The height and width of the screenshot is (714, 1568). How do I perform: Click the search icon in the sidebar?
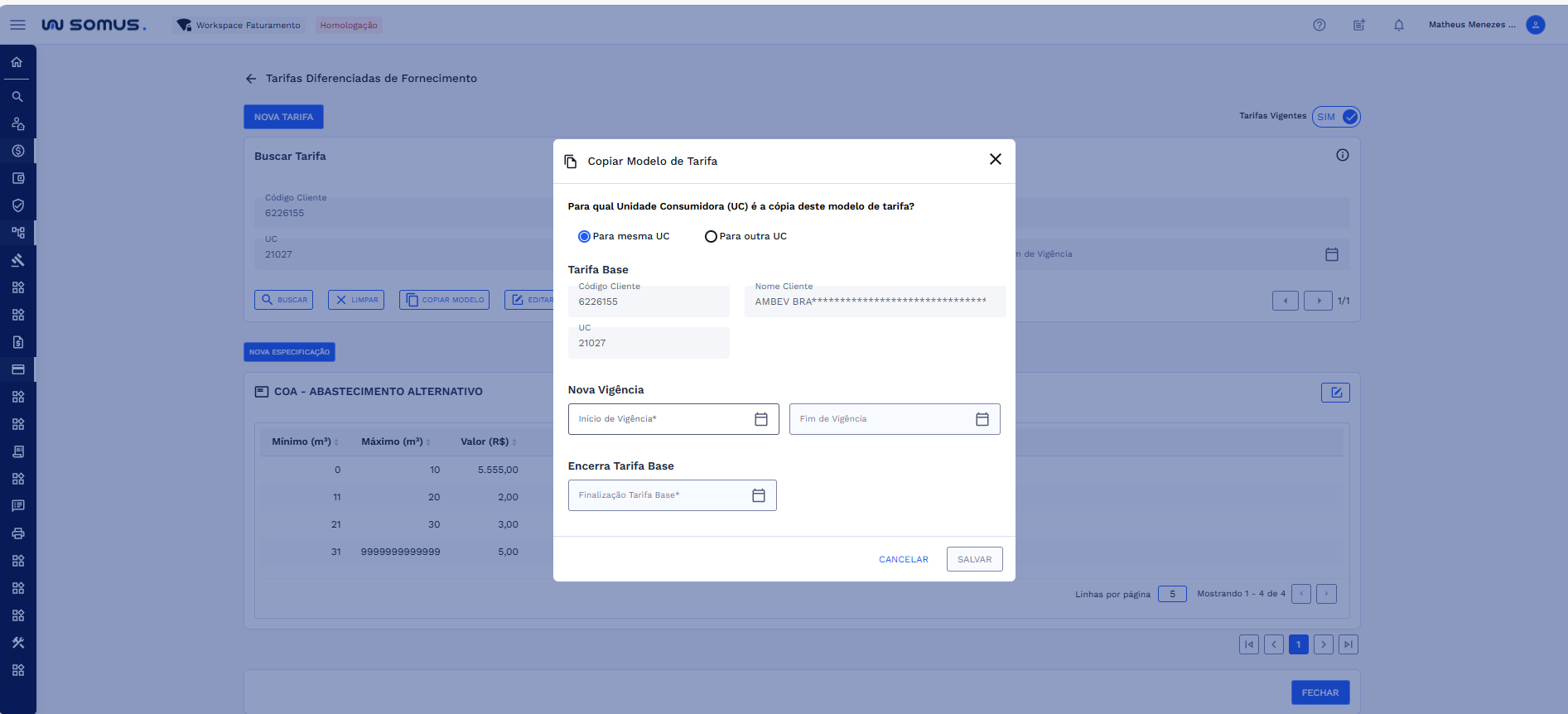(17, 97)
